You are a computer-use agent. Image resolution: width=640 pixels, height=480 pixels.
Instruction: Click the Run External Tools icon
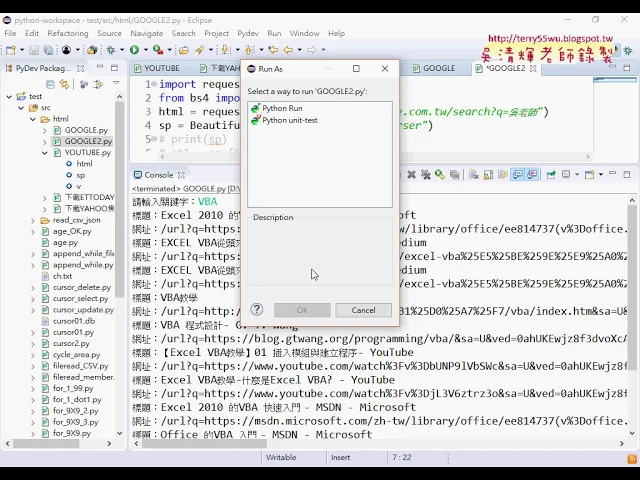158,50
